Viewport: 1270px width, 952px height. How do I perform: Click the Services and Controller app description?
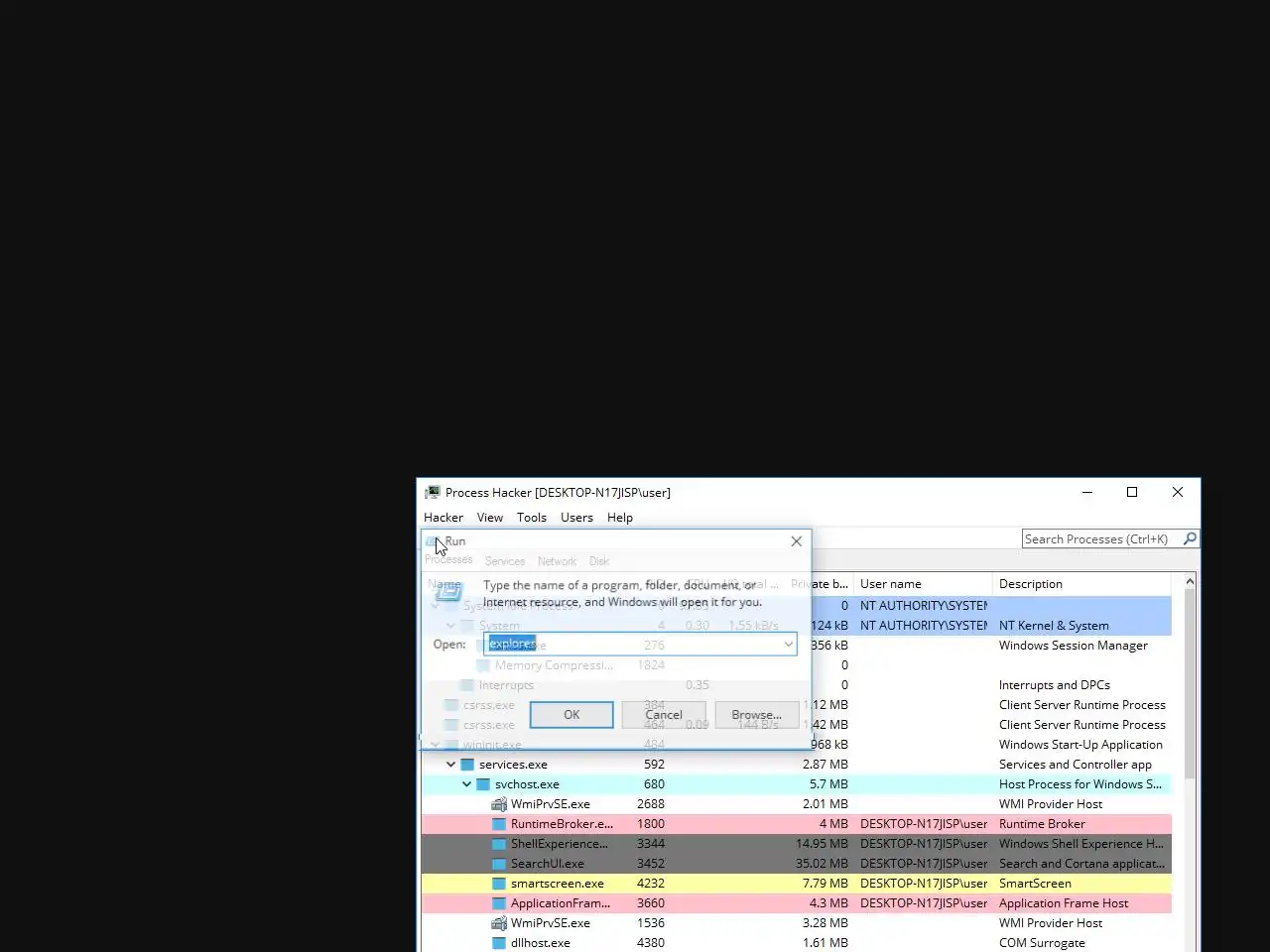[x=1076, y=765]
